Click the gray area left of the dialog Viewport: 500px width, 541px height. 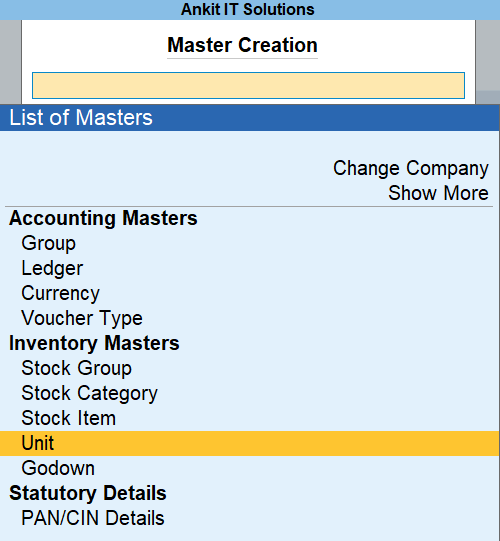[10, 61]
